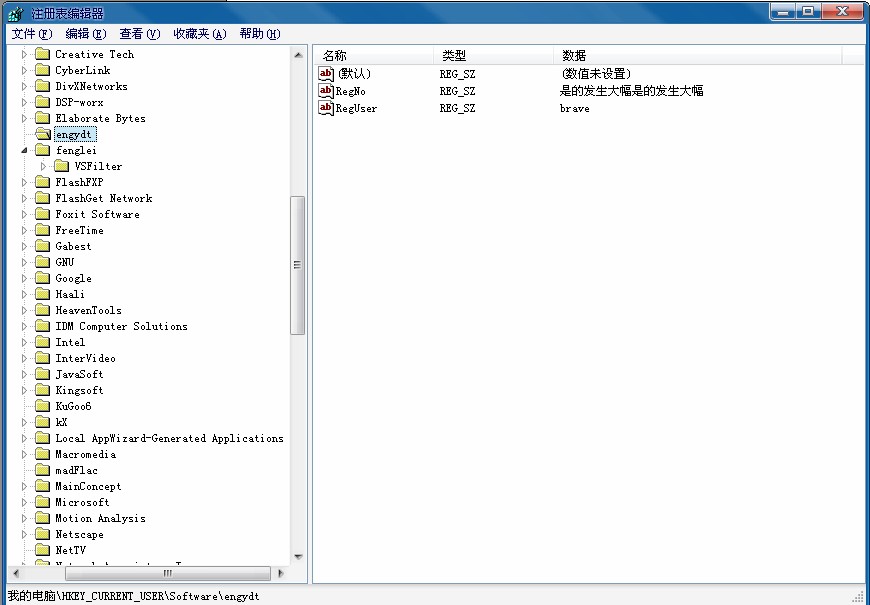870x605 pixels.
Task: Open the 收藏夹(A) menu
Action: (x=200, y=34)
